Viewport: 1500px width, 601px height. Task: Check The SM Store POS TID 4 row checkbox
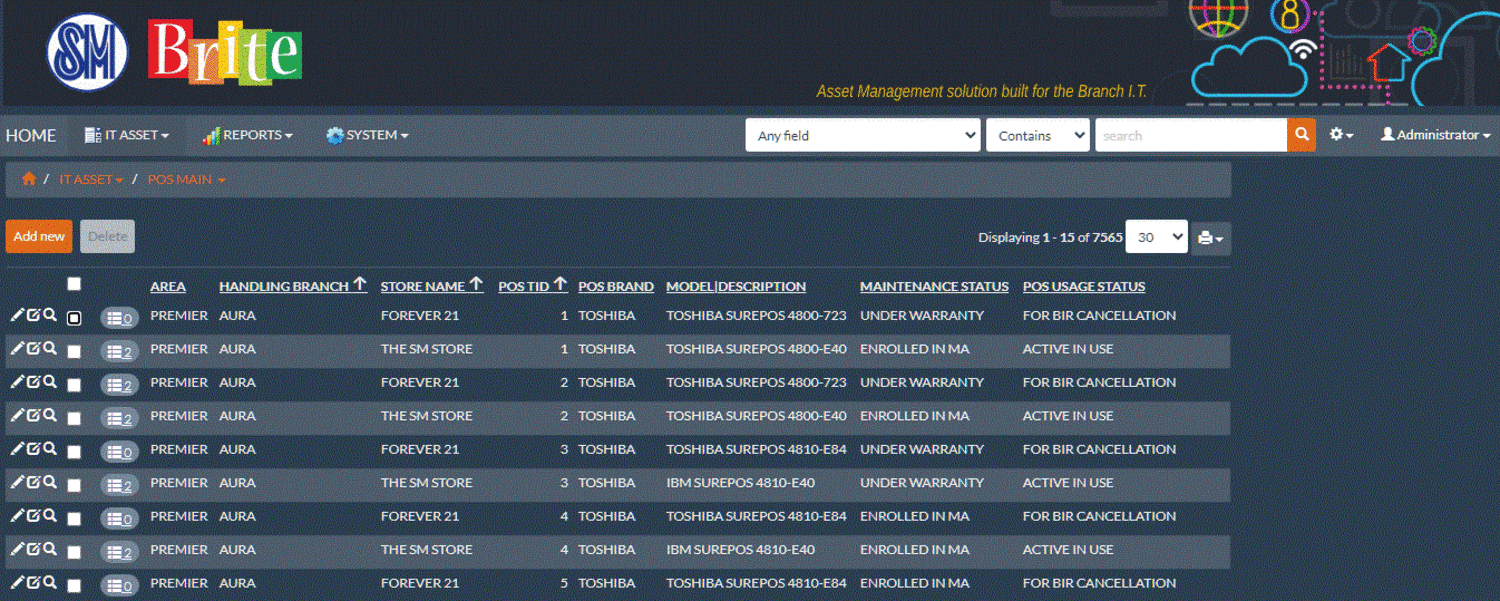click(x=74, y=552)
